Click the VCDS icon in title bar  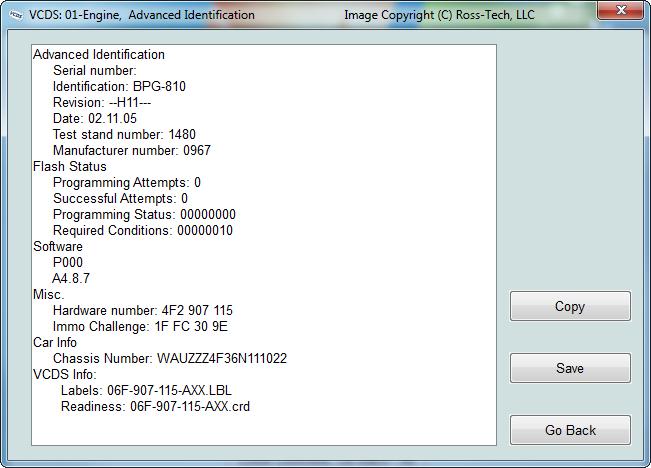pyautogui.click(x=16, y=15)
